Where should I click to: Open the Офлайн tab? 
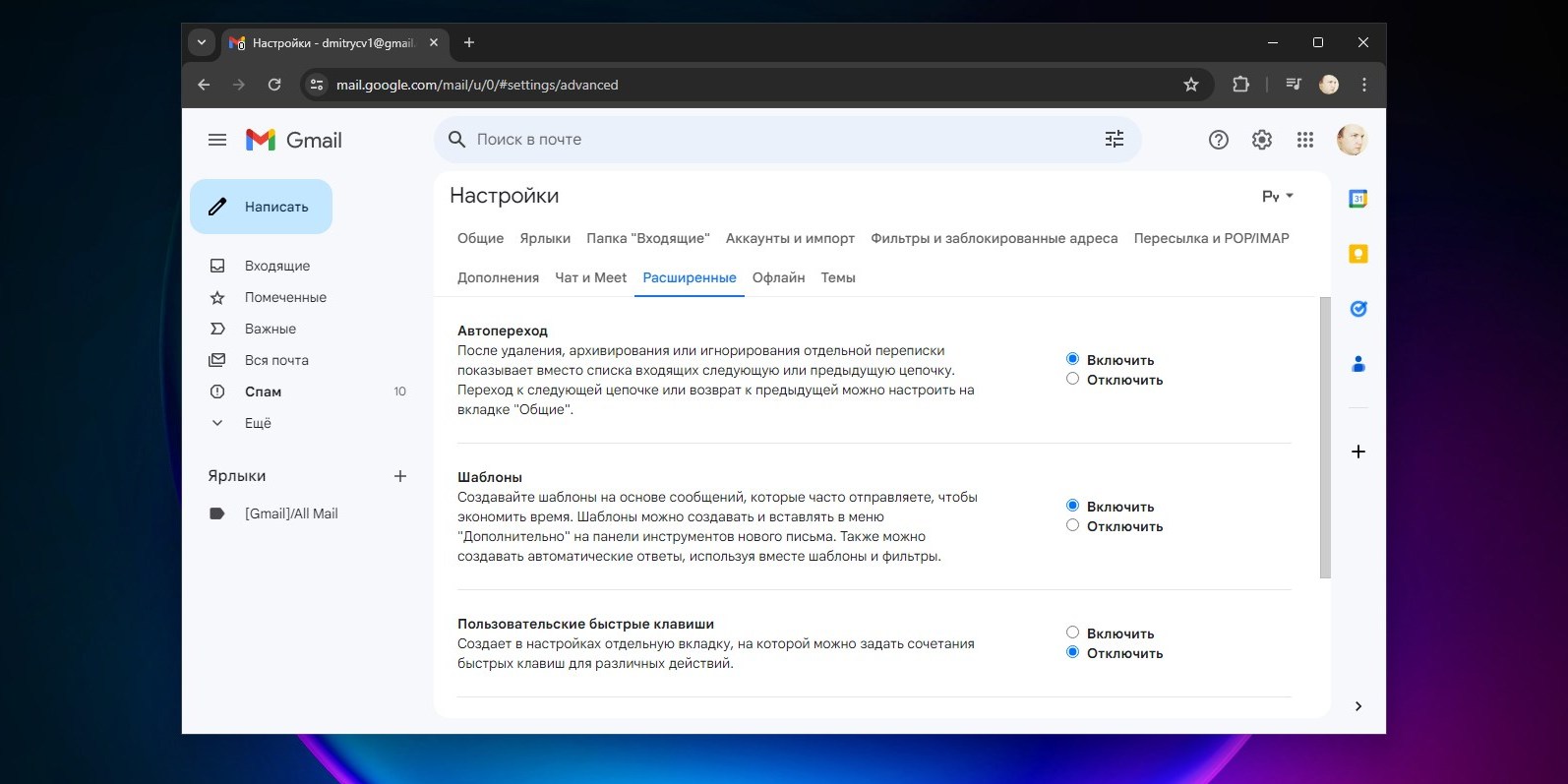(778, 277)
